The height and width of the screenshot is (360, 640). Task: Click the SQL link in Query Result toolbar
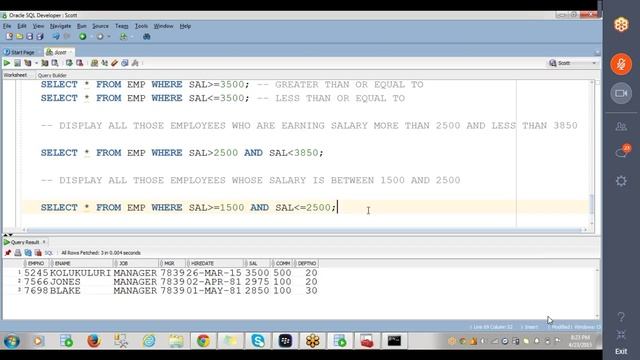pyautogui.click(x=49, y=253)
